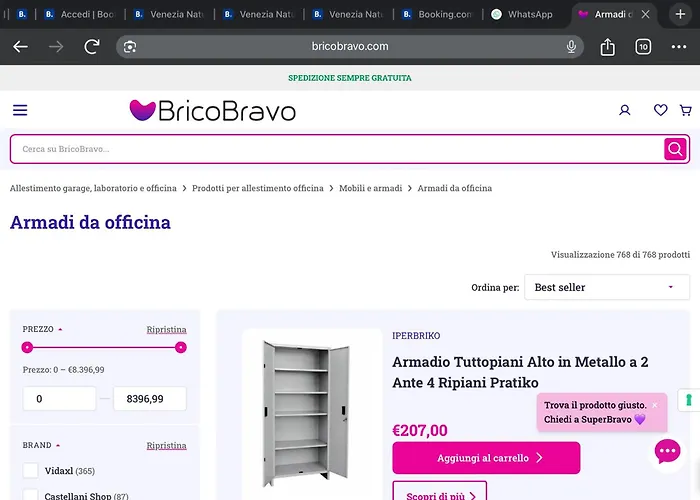Screen dimensions: 700x500
Task: Click the right price slider handle
Action: click(x=181, y=347)
